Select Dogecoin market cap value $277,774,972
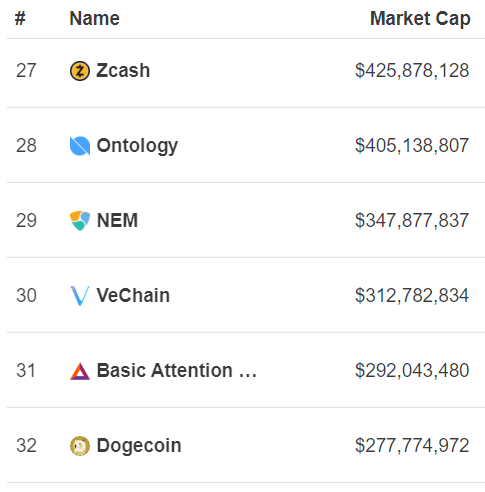 (x=412, y=446)
